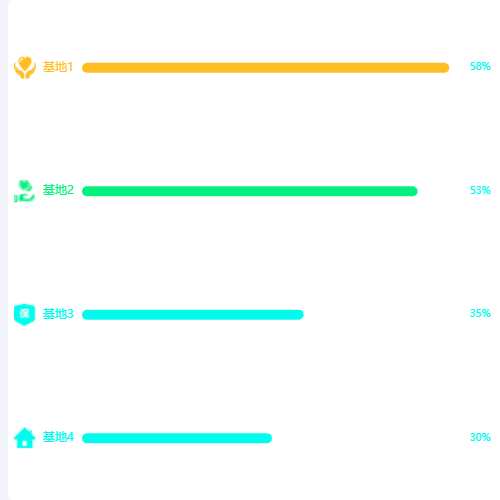This screenshot has height=500, width=500.
Task: Click the 35% percentage value
Action: (x=480, y=313)
